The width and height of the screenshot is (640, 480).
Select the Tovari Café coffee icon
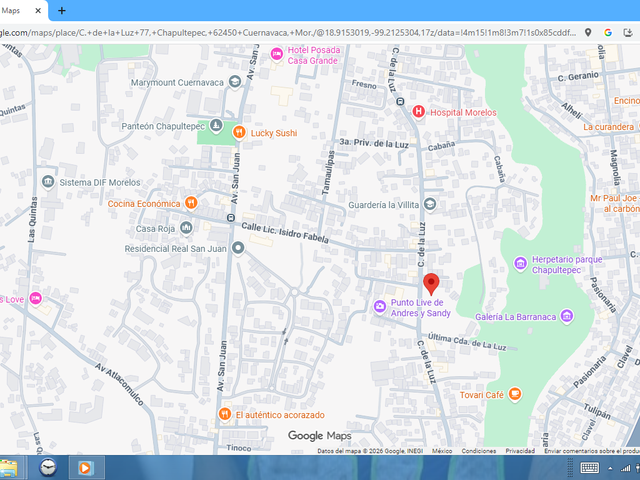(x=515, y=394)
